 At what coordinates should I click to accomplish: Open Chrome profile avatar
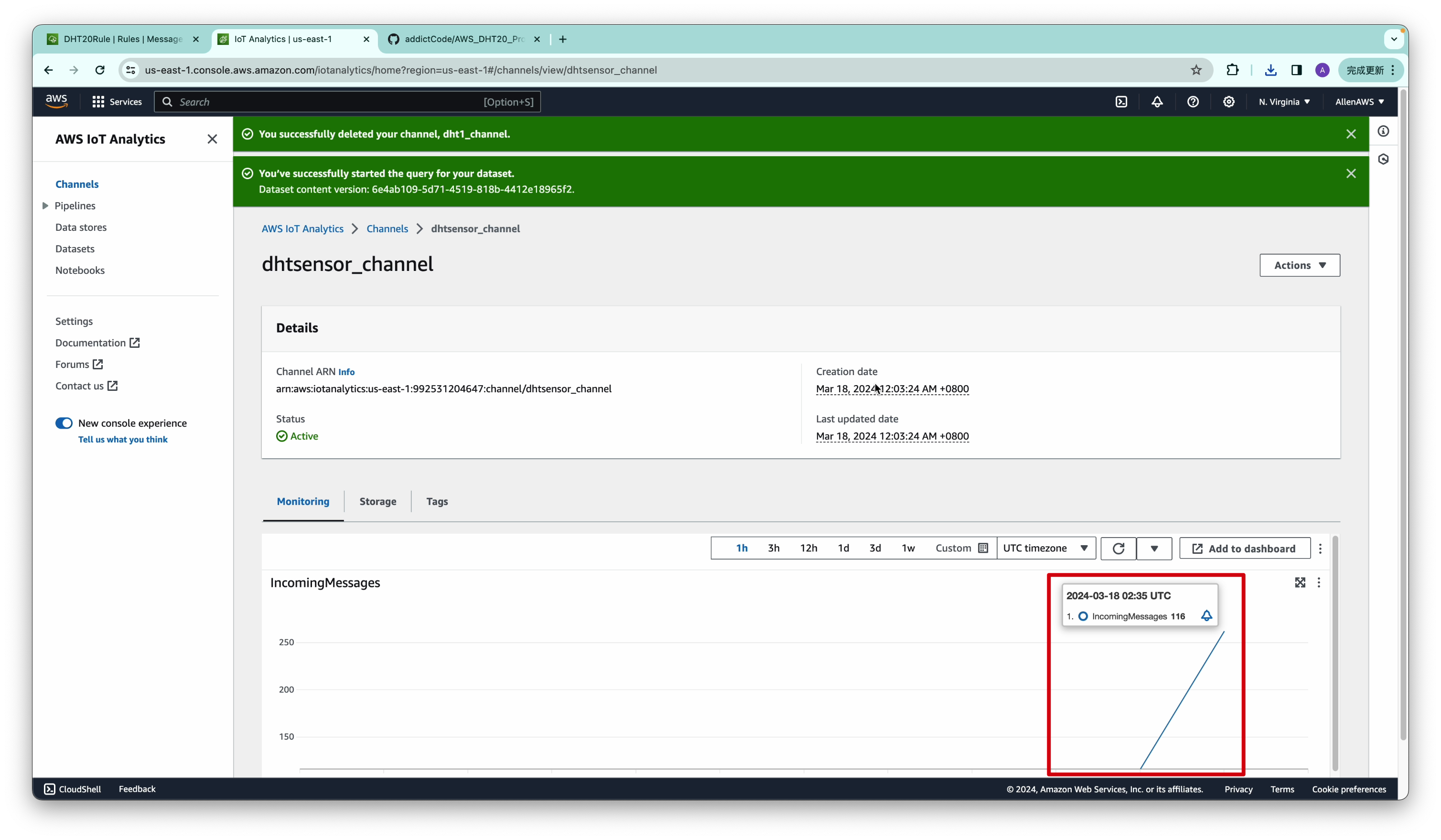click(x=1322, y=70)
